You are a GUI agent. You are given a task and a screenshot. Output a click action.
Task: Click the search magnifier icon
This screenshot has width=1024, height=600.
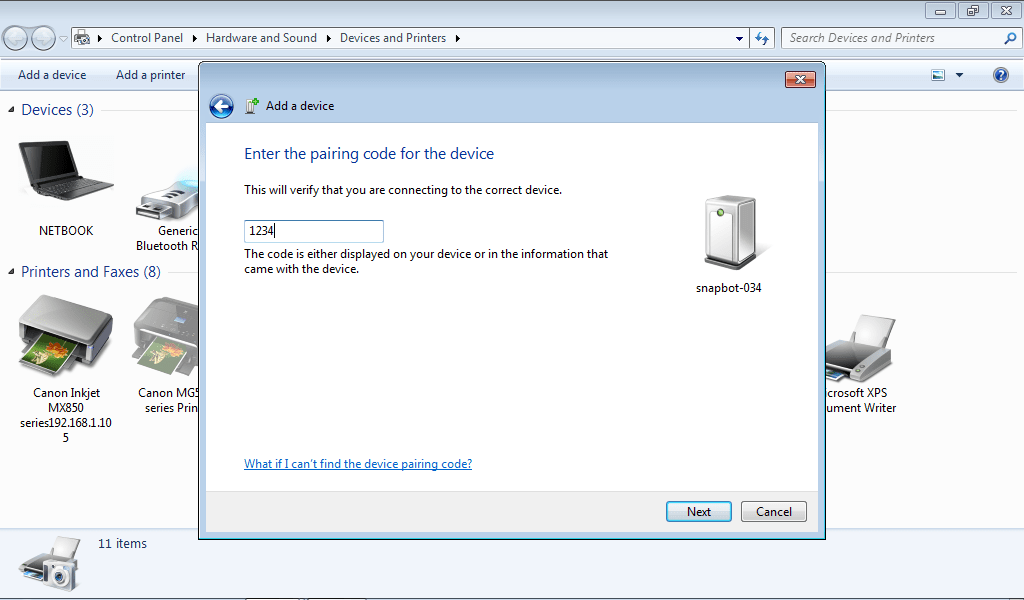point(1010,38)
